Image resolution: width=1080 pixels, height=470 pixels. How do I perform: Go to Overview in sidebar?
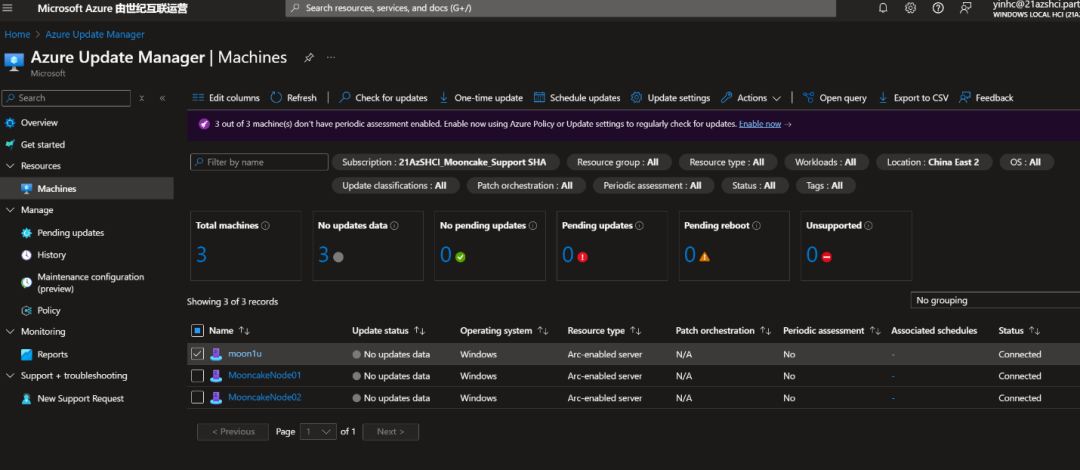(39, 123)
